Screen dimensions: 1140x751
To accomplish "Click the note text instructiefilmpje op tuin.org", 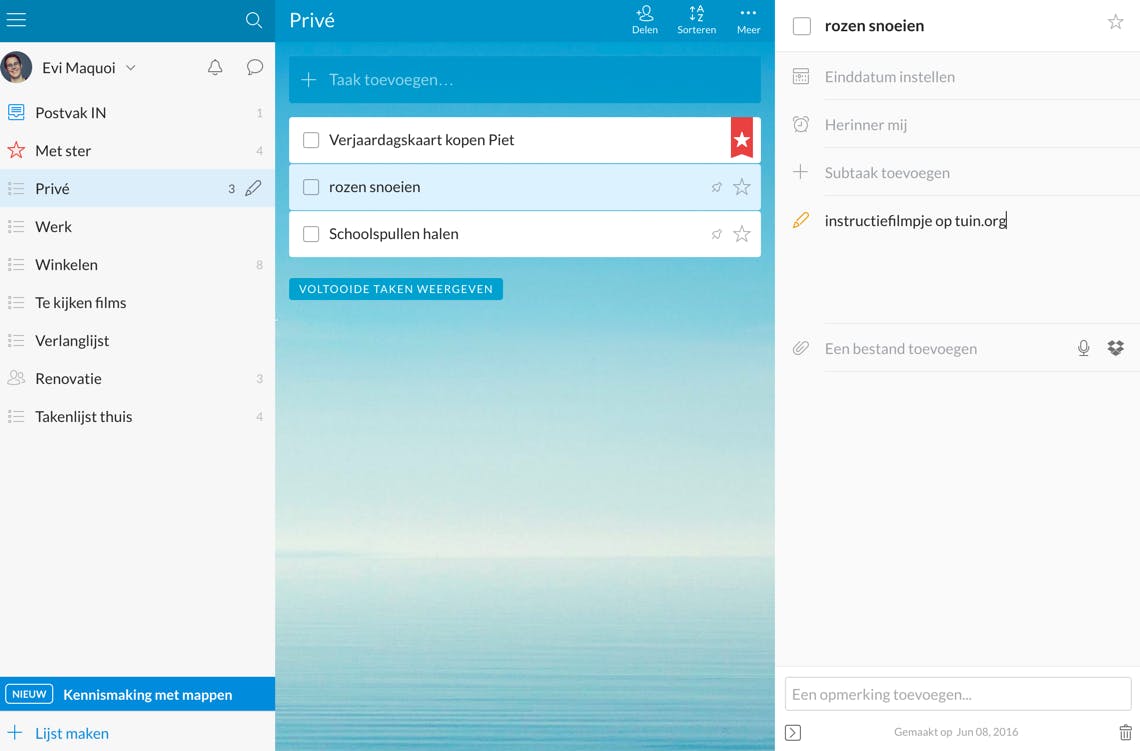I will click(x=915, y=220).
